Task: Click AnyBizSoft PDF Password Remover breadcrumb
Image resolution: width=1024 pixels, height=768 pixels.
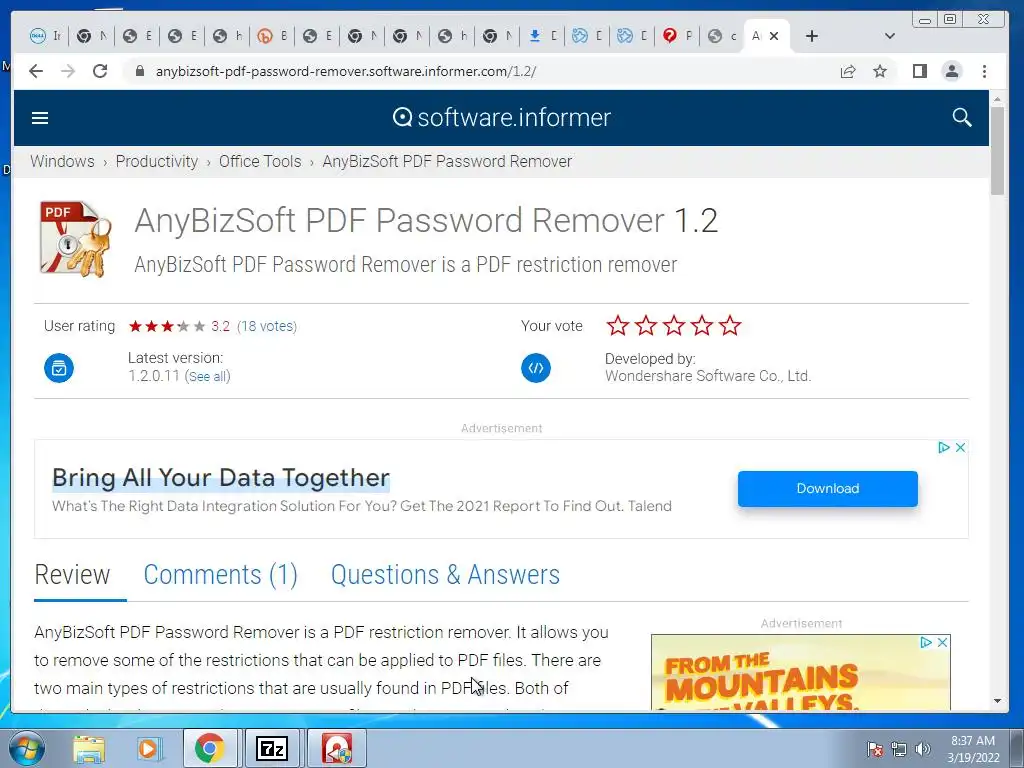Action: click(x=447, y=161)
